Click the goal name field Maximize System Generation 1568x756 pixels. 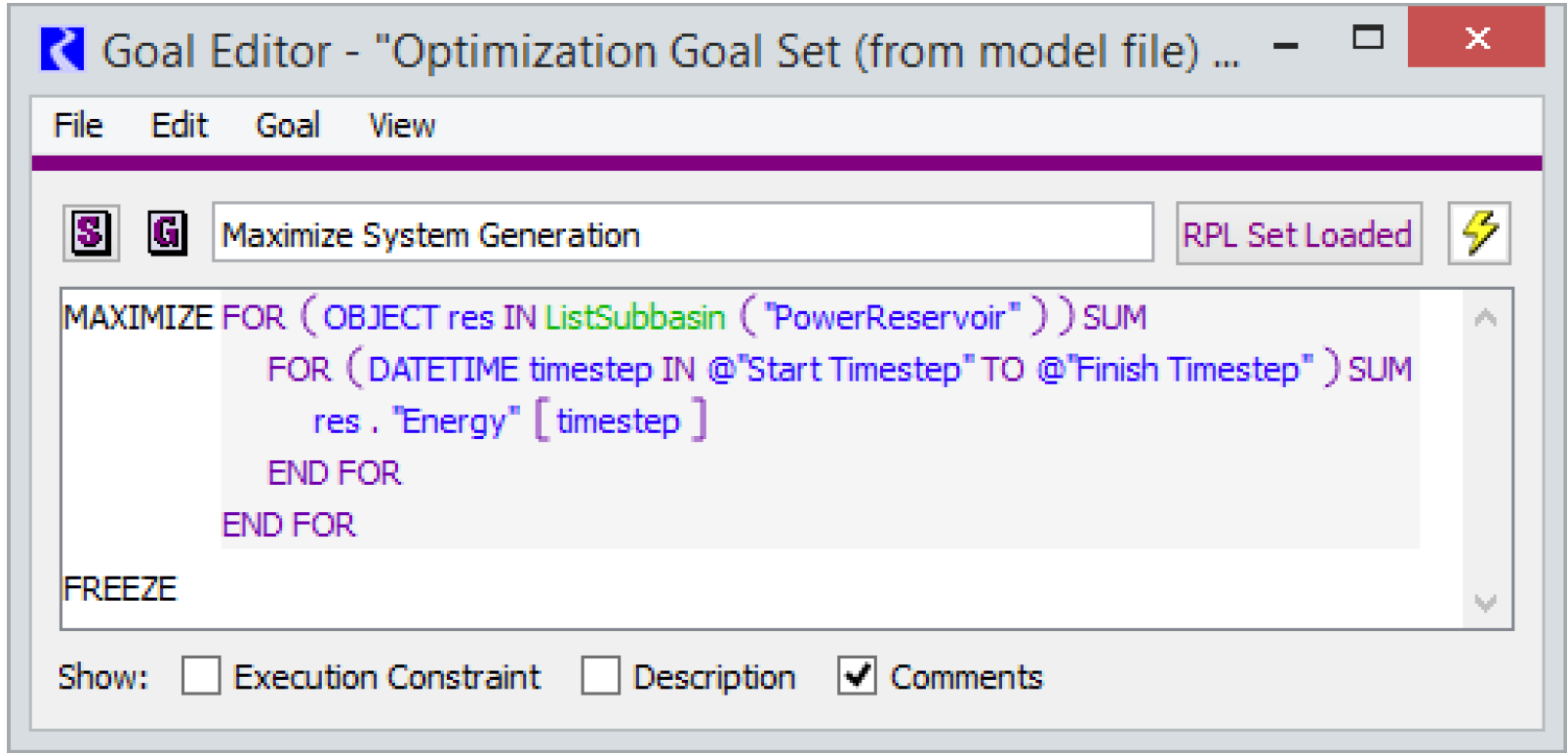click(681, 234)
